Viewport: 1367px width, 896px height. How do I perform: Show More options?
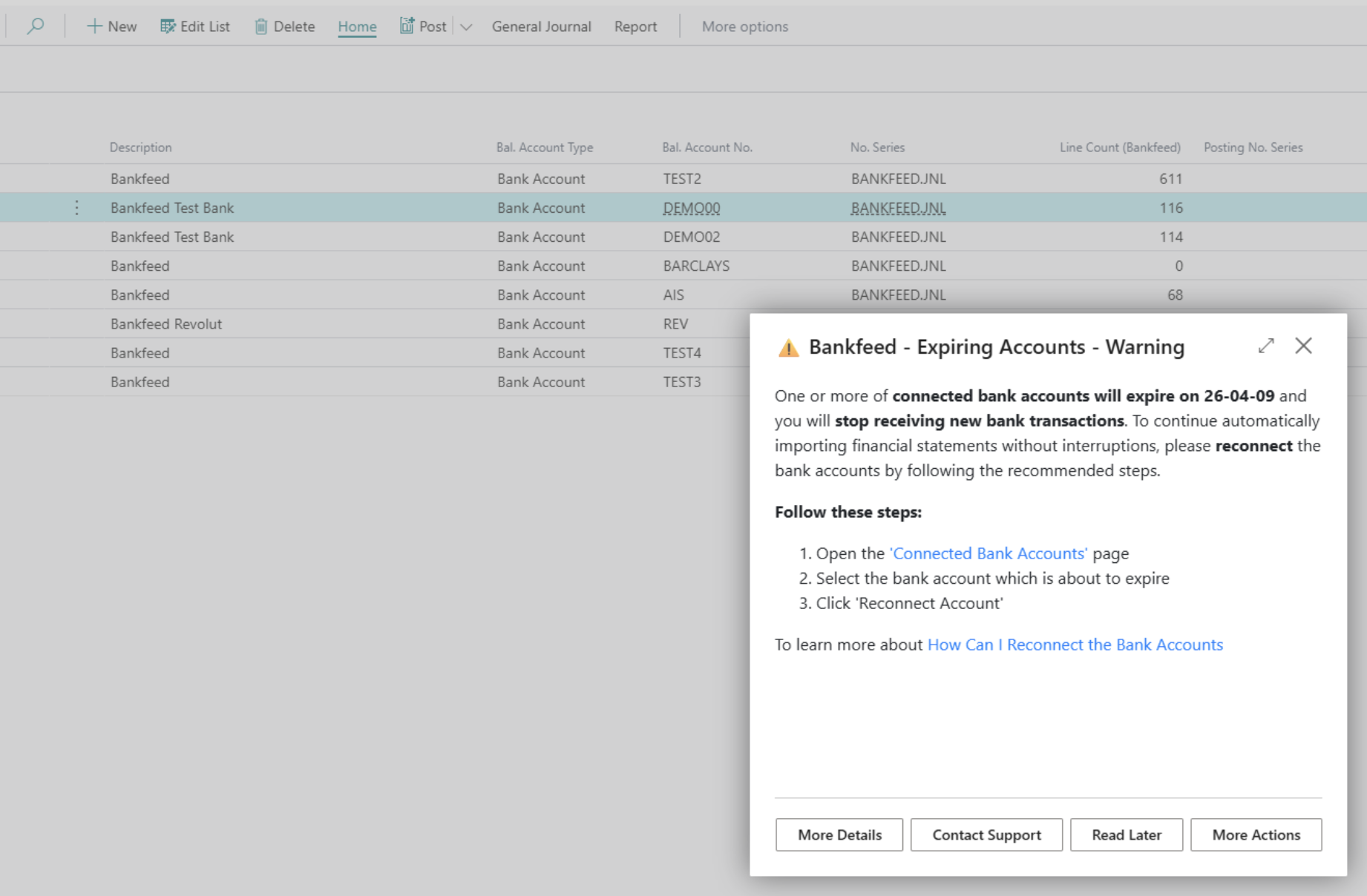click(744, 27)
